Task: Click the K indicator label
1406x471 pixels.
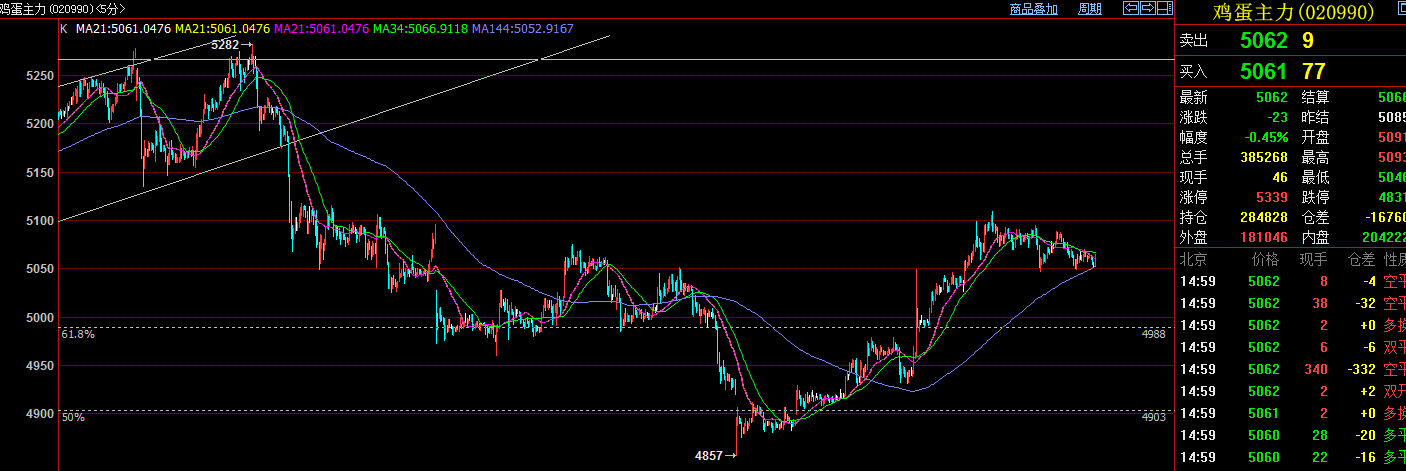Action: point(64,29)
